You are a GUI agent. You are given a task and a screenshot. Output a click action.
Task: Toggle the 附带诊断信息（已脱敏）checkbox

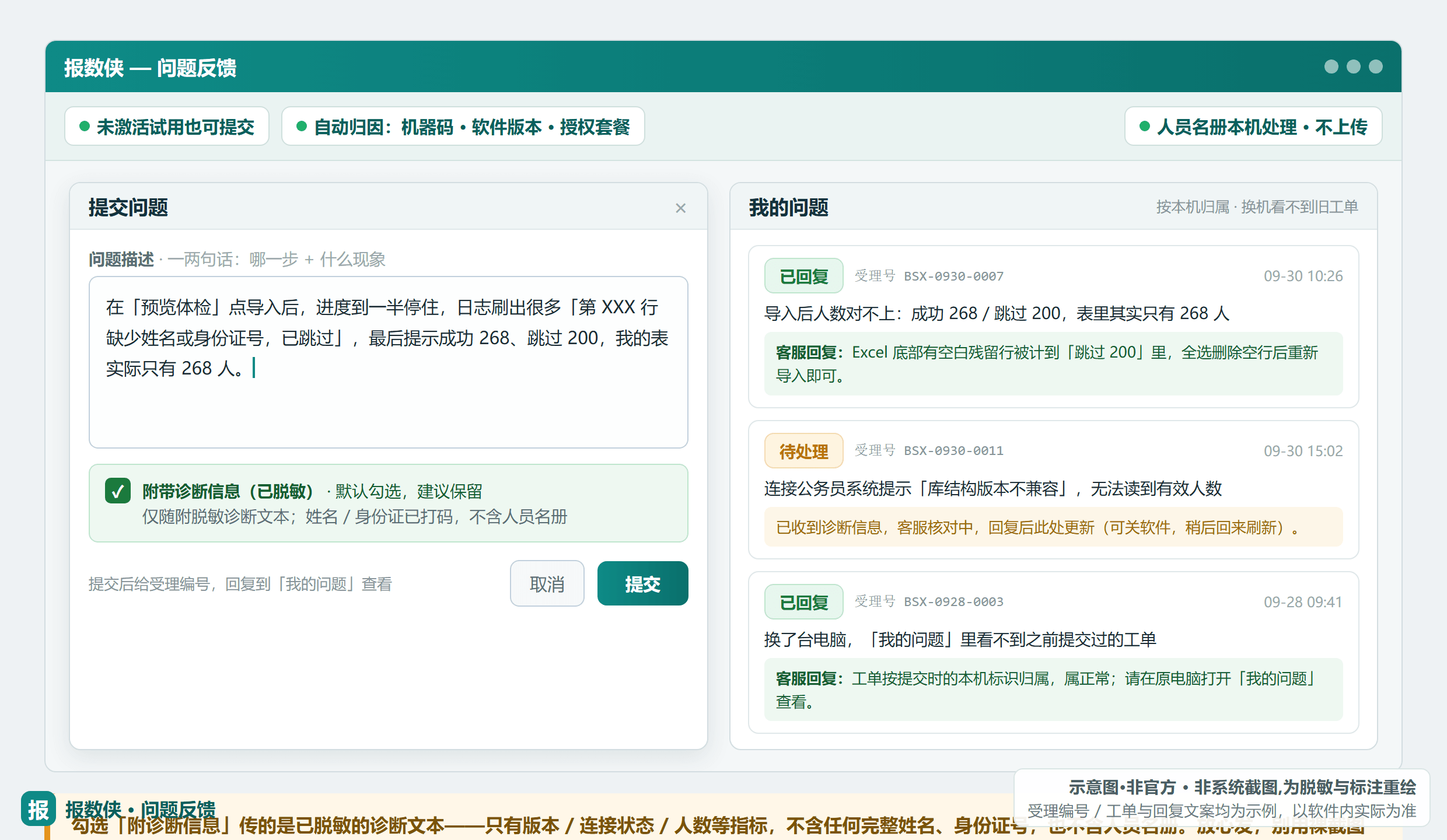pos(118,491)
